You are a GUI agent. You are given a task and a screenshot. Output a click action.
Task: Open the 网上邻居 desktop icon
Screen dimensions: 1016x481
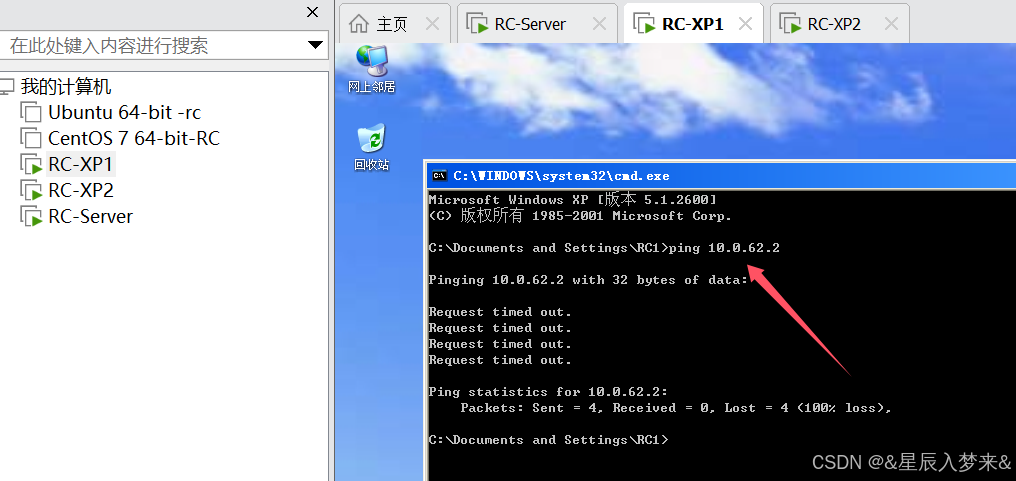pos(371,69)
